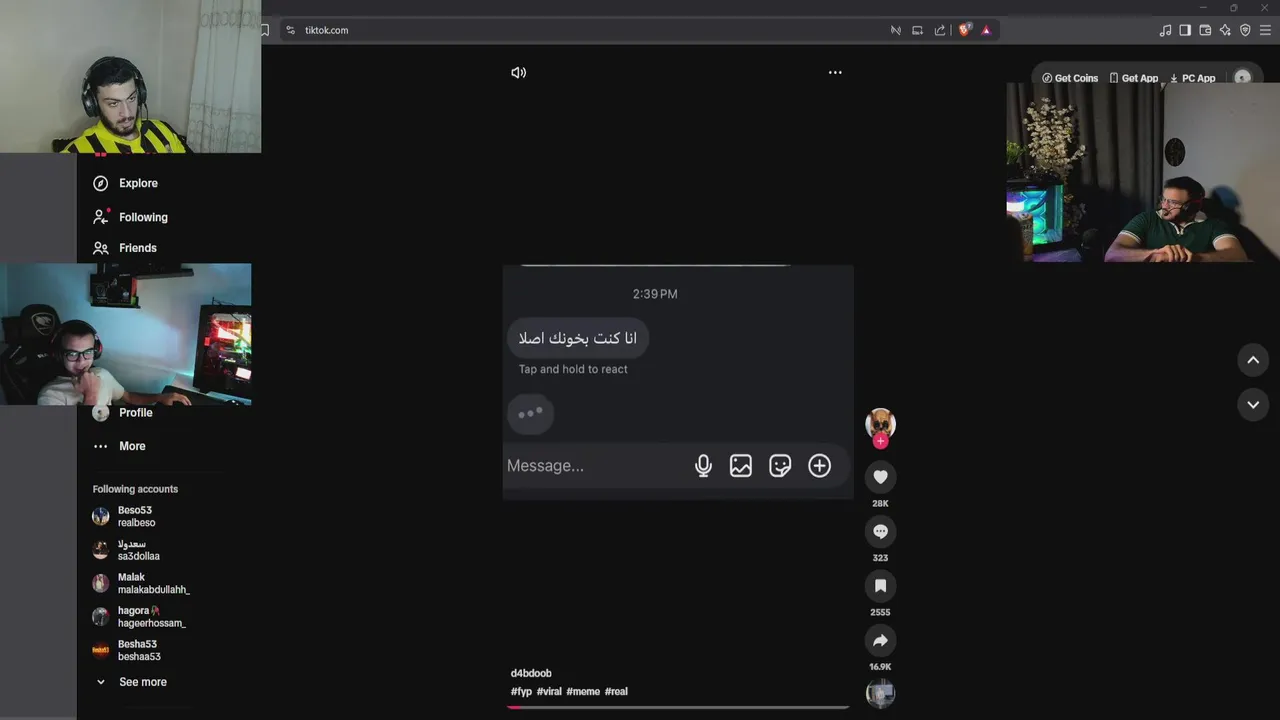
Task: Follow creator via red plus badge
Action: [x=880, y=441]
